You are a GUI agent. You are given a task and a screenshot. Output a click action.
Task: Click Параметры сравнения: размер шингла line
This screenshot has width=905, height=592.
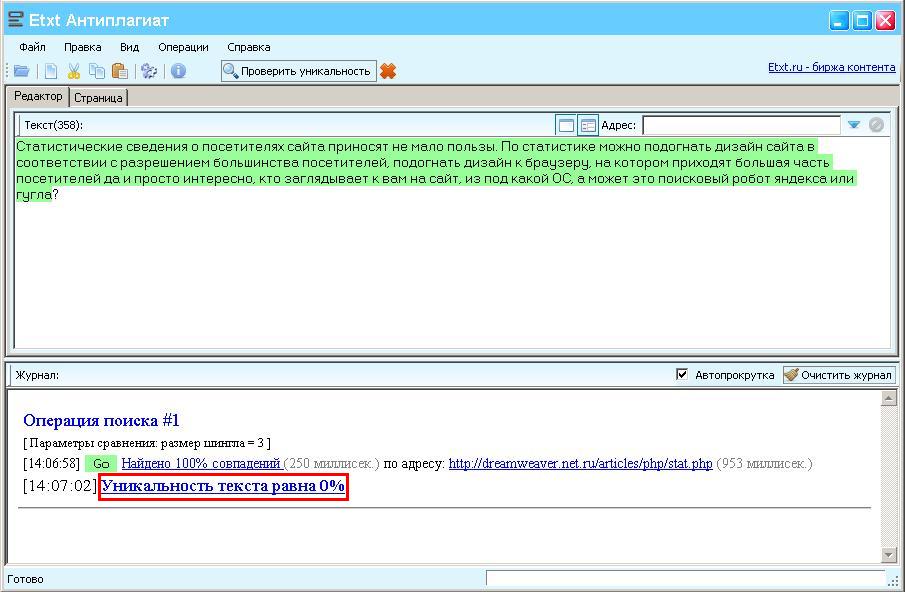[147, 443]
